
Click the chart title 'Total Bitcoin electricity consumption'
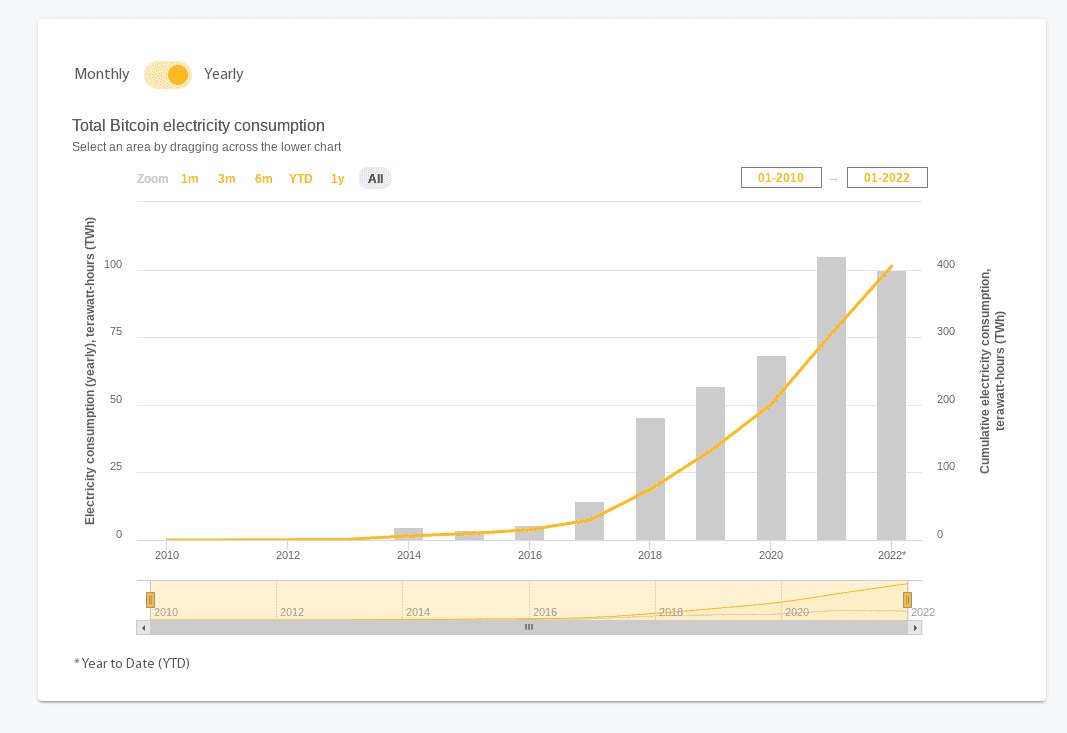pos(199,126)
